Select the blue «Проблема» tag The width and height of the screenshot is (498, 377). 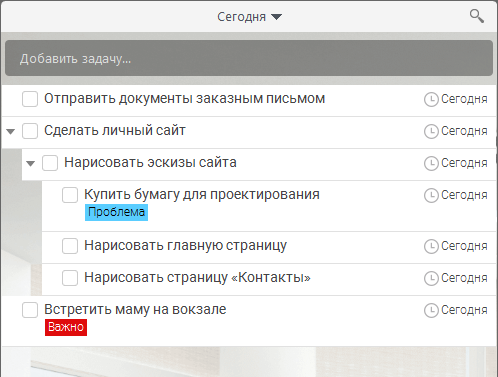(116, 212)
